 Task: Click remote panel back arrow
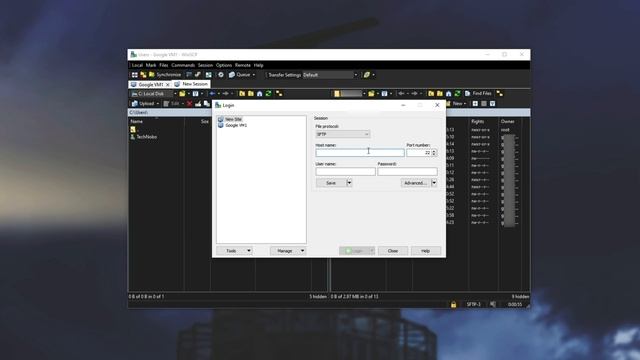[401, 93]
